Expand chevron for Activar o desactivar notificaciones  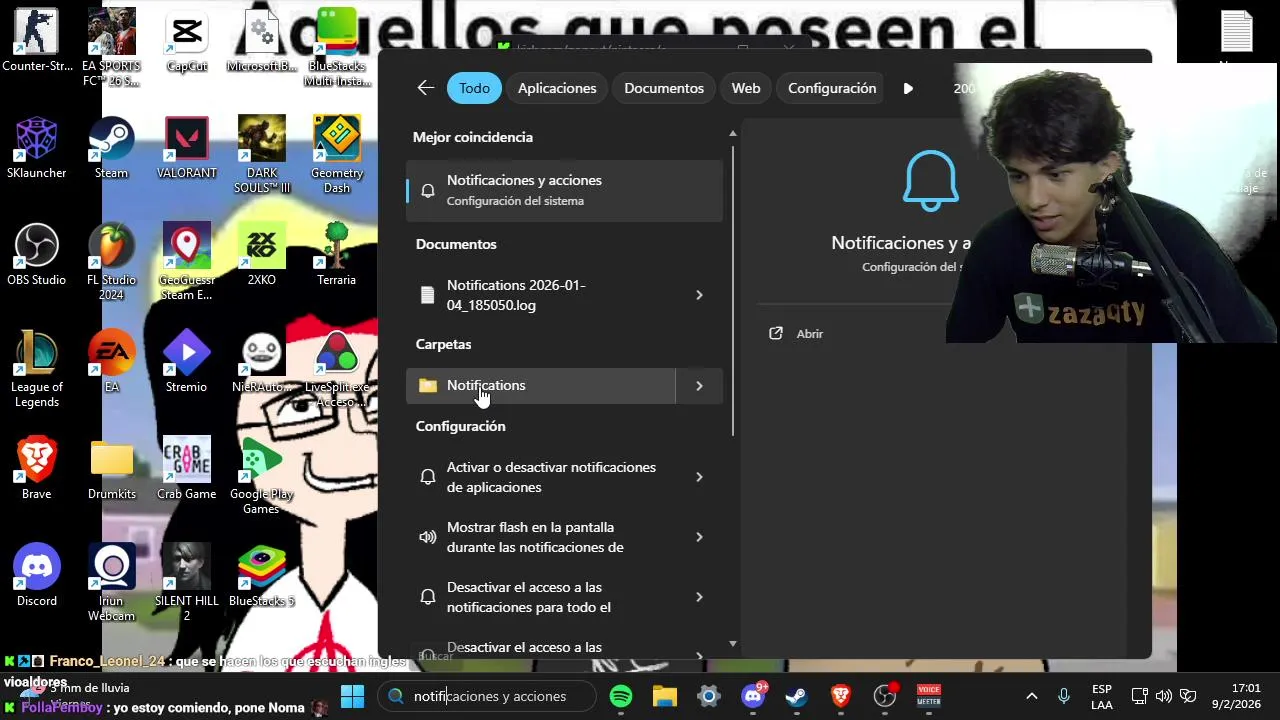tap(699, 477)
